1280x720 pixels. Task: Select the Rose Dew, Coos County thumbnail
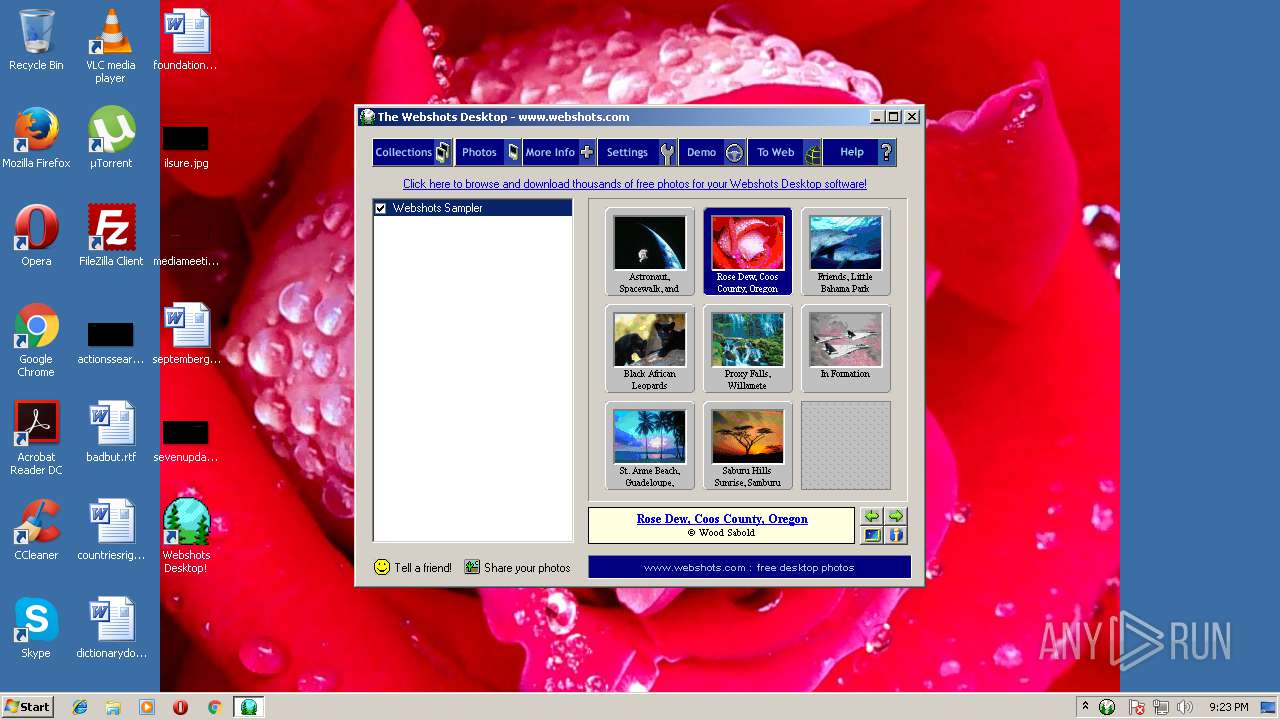747,251
